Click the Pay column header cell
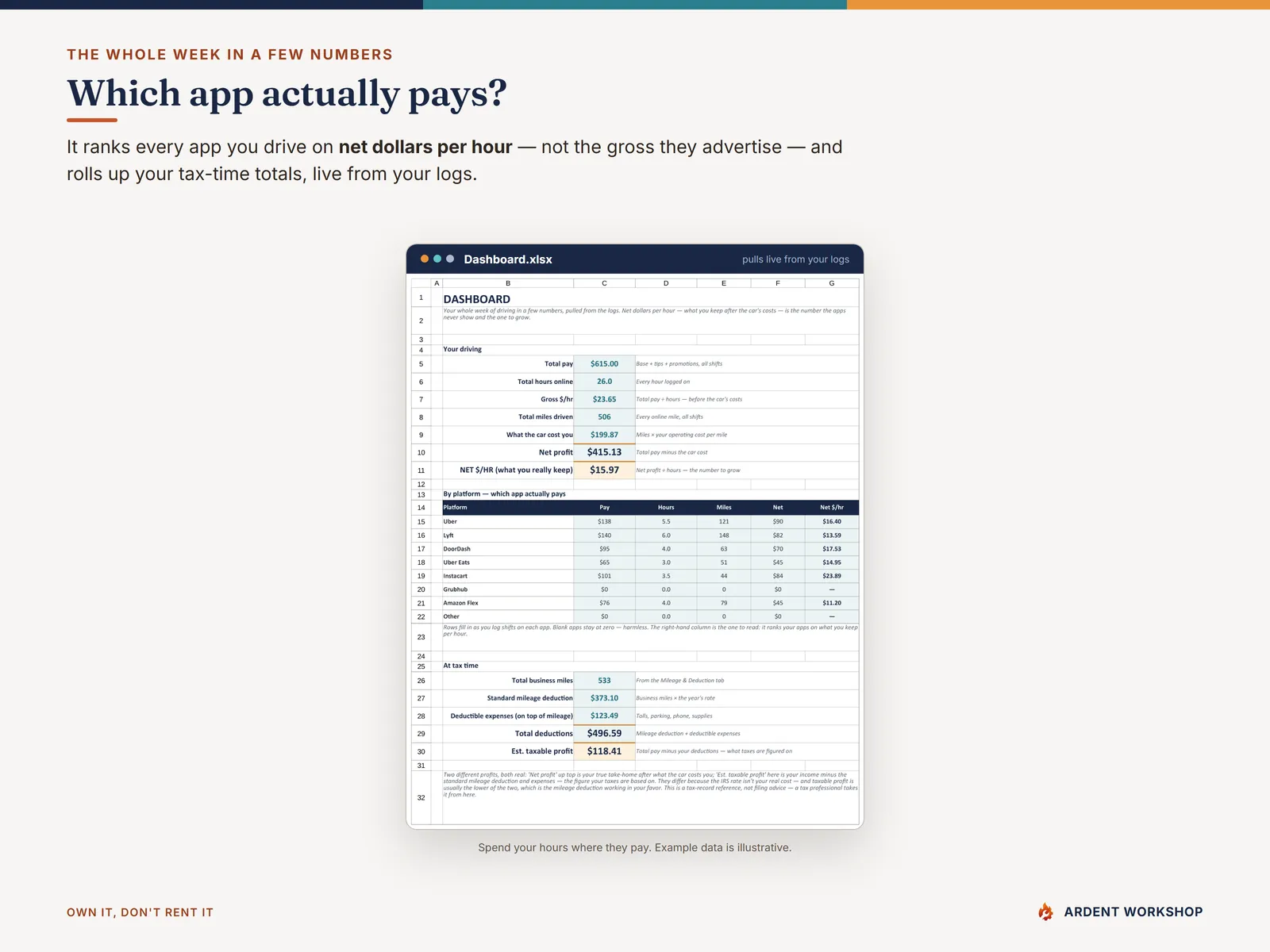1270x952 pixels. (604, 507)
